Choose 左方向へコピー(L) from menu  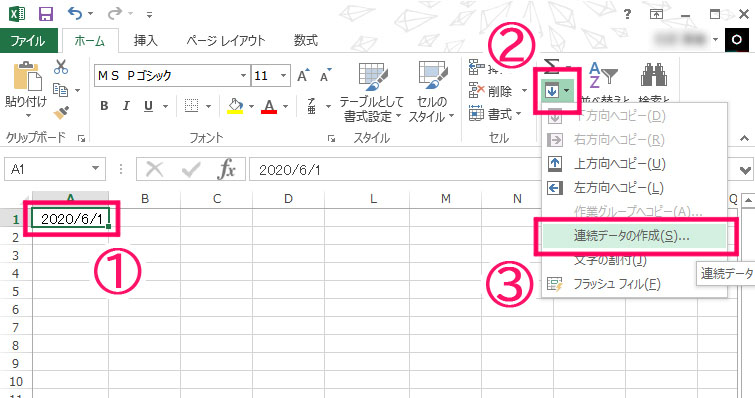[635, 188]
